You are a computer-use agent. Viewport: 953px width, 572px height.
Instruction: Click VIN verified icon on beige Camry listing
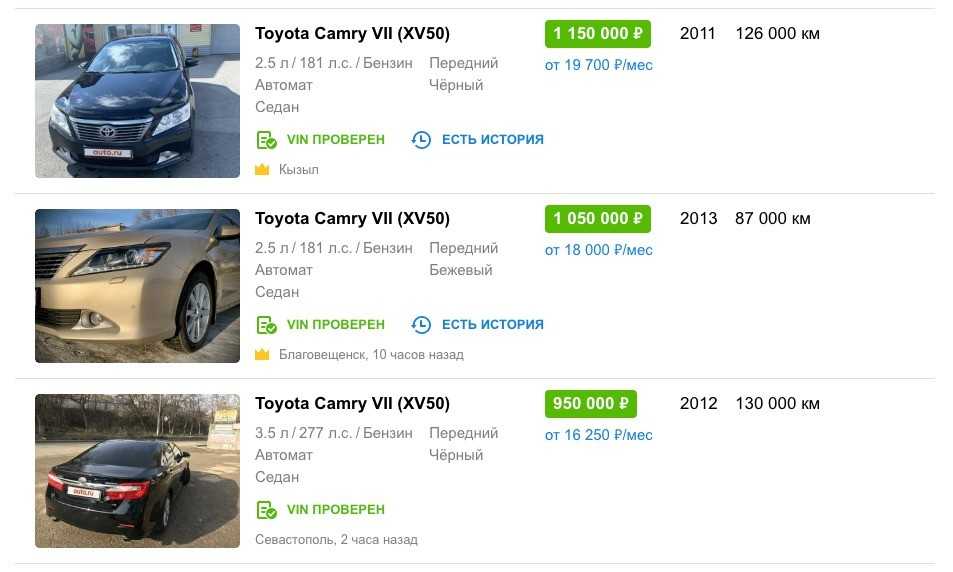[x=266, y=325]
